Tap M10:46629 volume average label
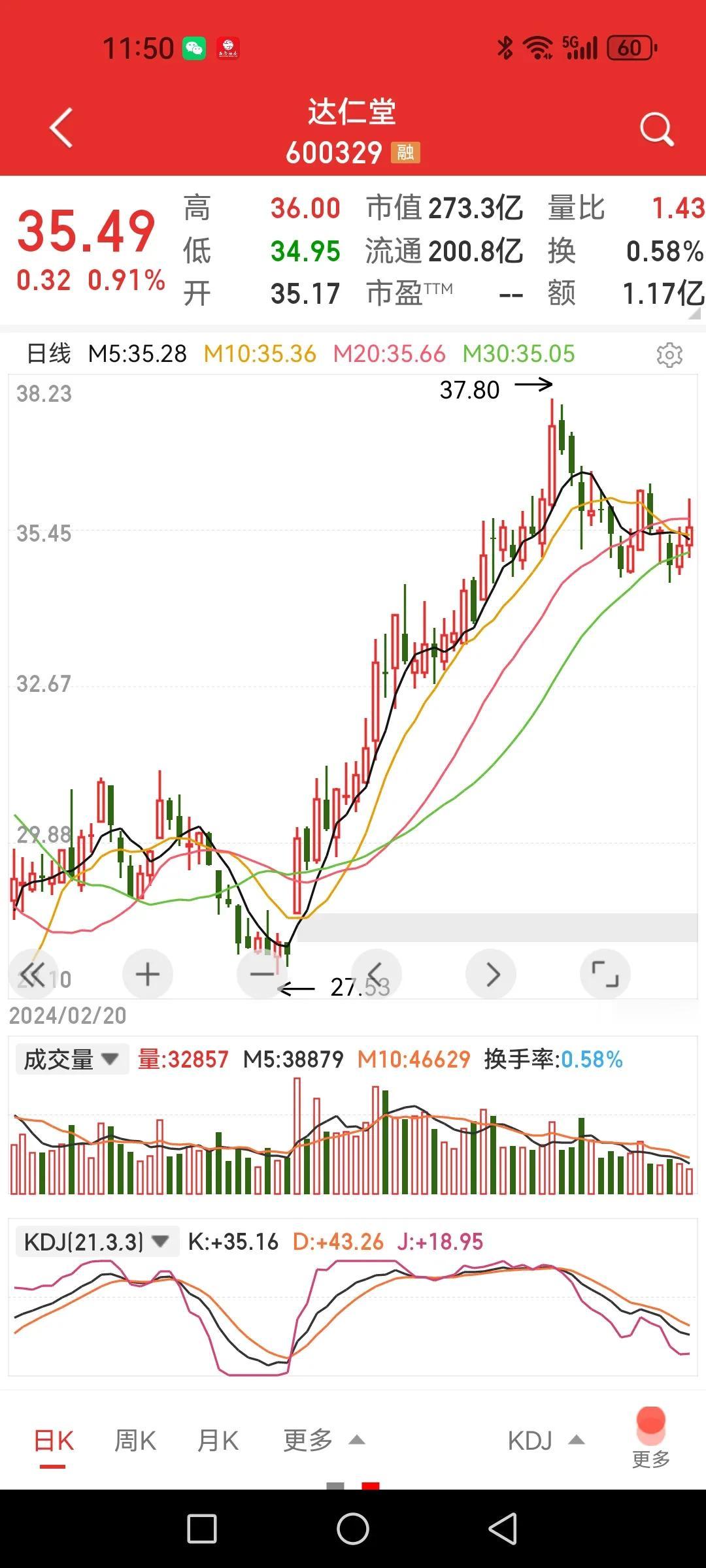706x1568 pixels. click(x=414, y=1060)
